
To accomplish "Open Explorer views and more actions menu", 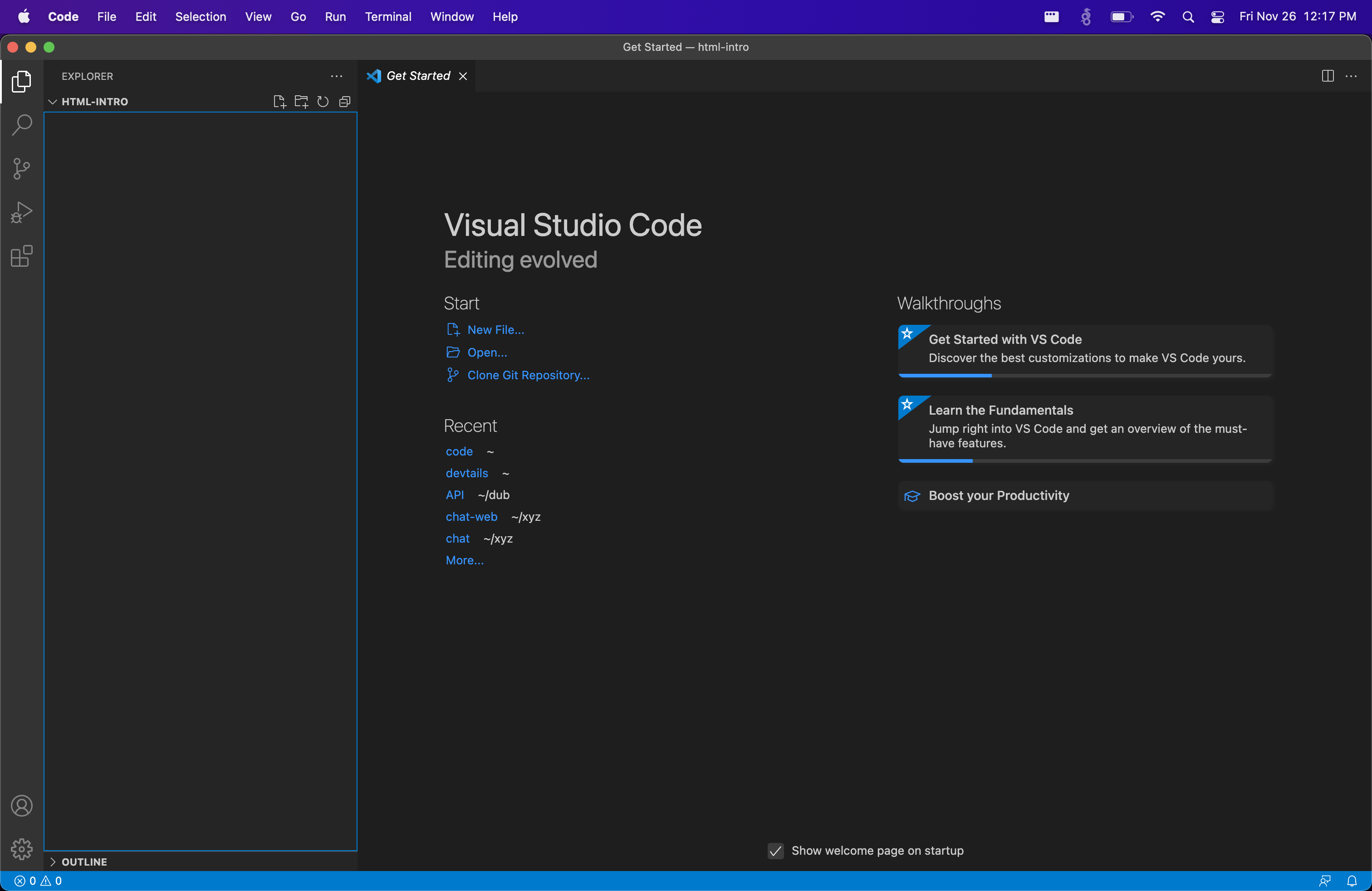I will tap(337, 76).
